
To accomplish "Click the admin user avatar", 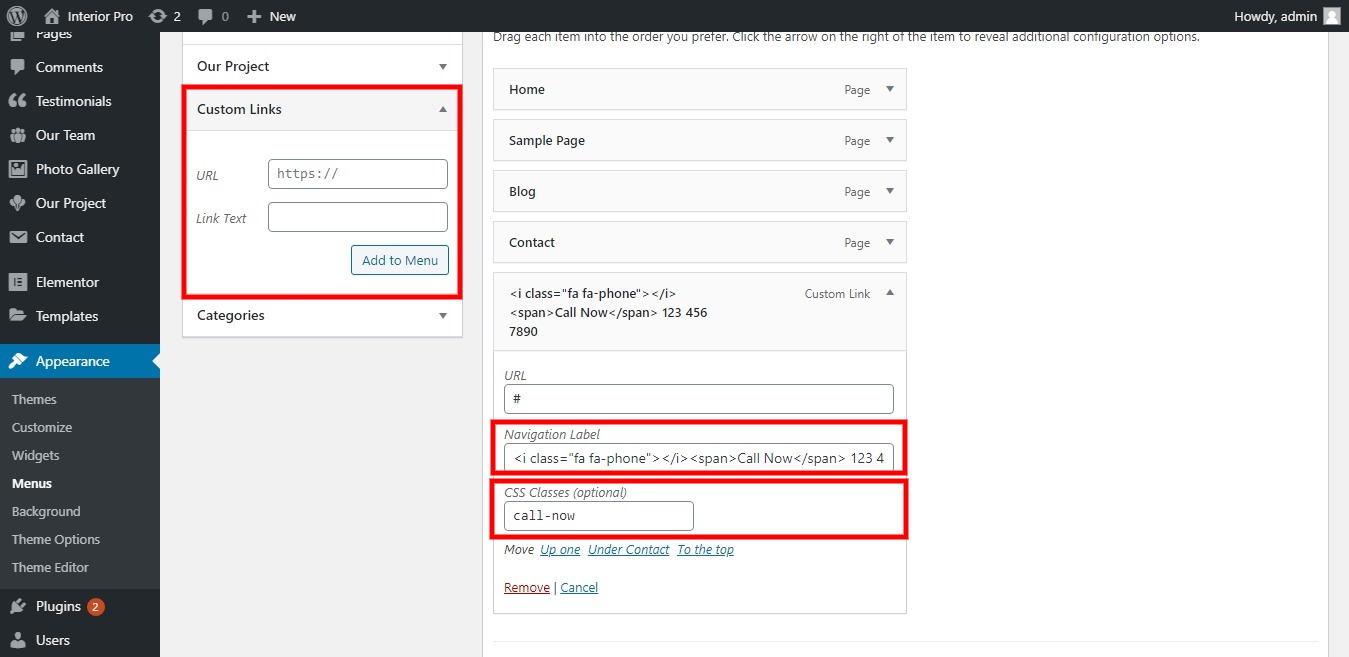I will click(x=1331, y=16).
